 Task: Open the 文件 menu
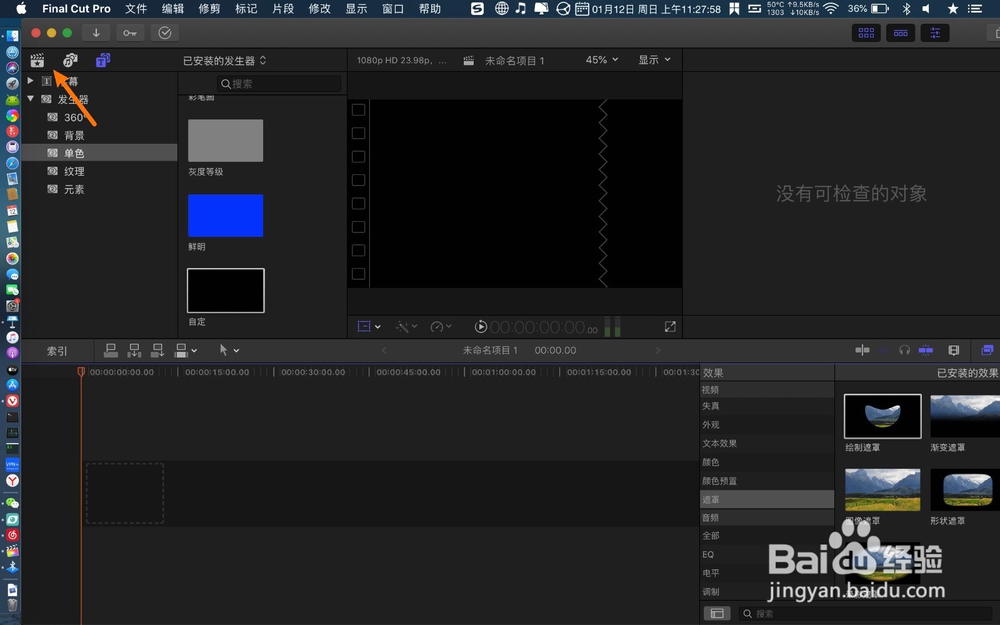(136, 9)
